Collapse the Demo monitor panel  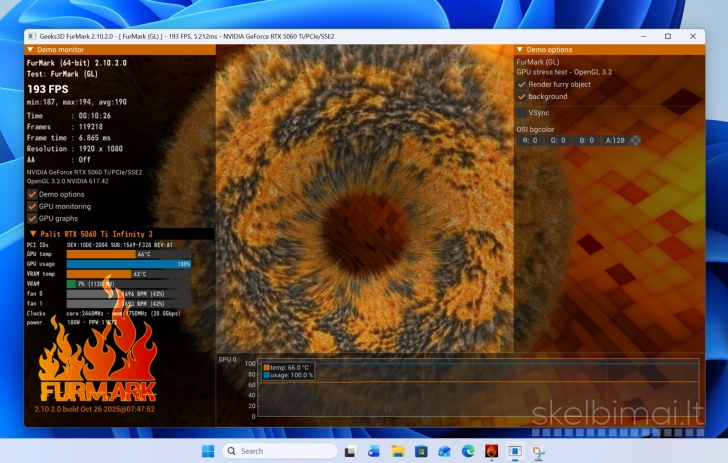click(30, 49)
